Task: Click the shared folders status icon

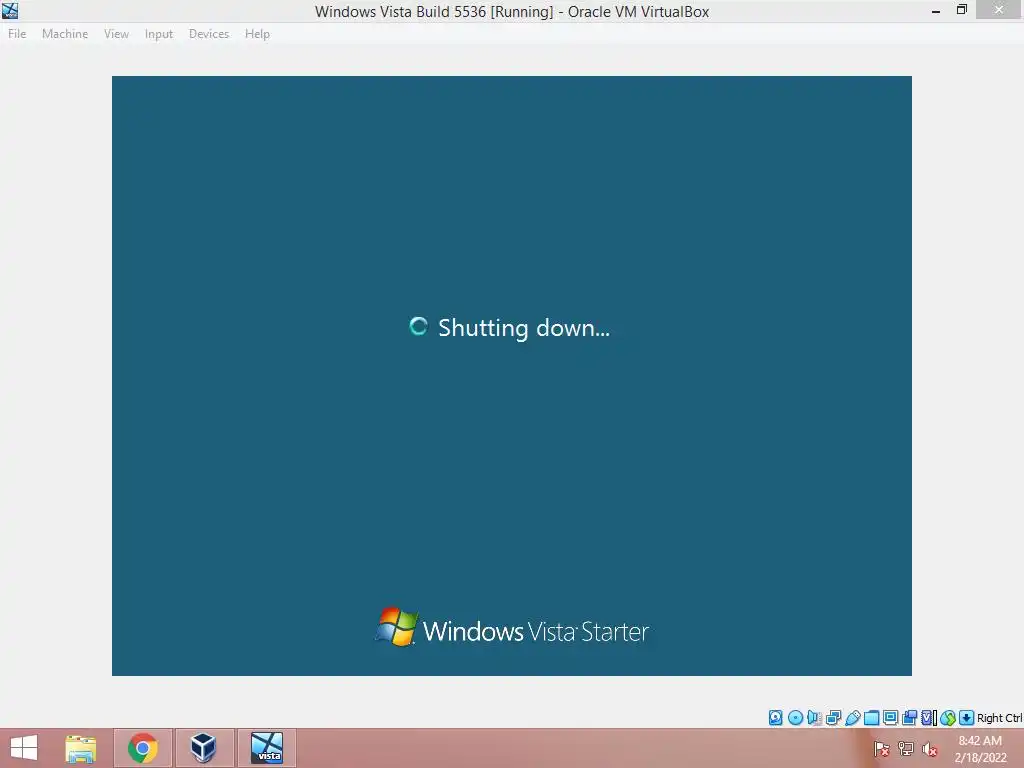Action: 872,718
